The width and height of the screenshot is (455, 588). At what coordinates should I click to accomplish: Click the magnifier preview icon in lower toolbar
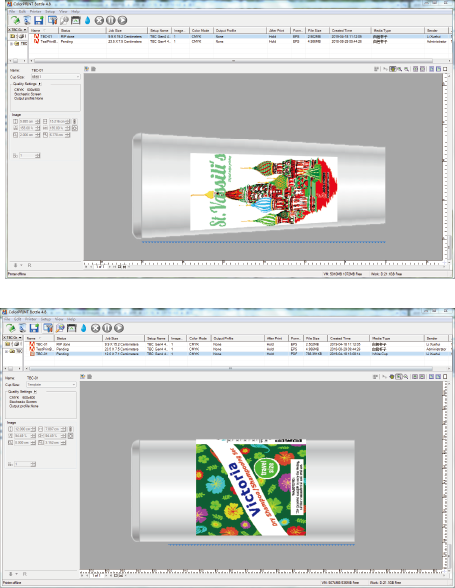(x=60, y=328)
